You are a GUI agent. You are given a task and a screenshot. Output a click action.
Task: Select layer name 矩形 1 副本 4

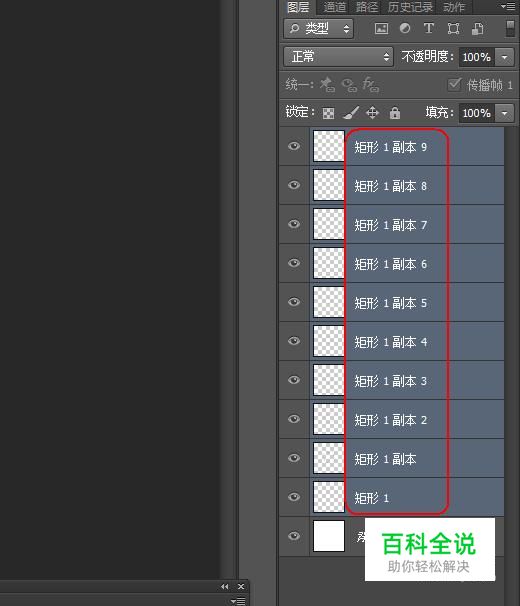[x=391, y=342]
